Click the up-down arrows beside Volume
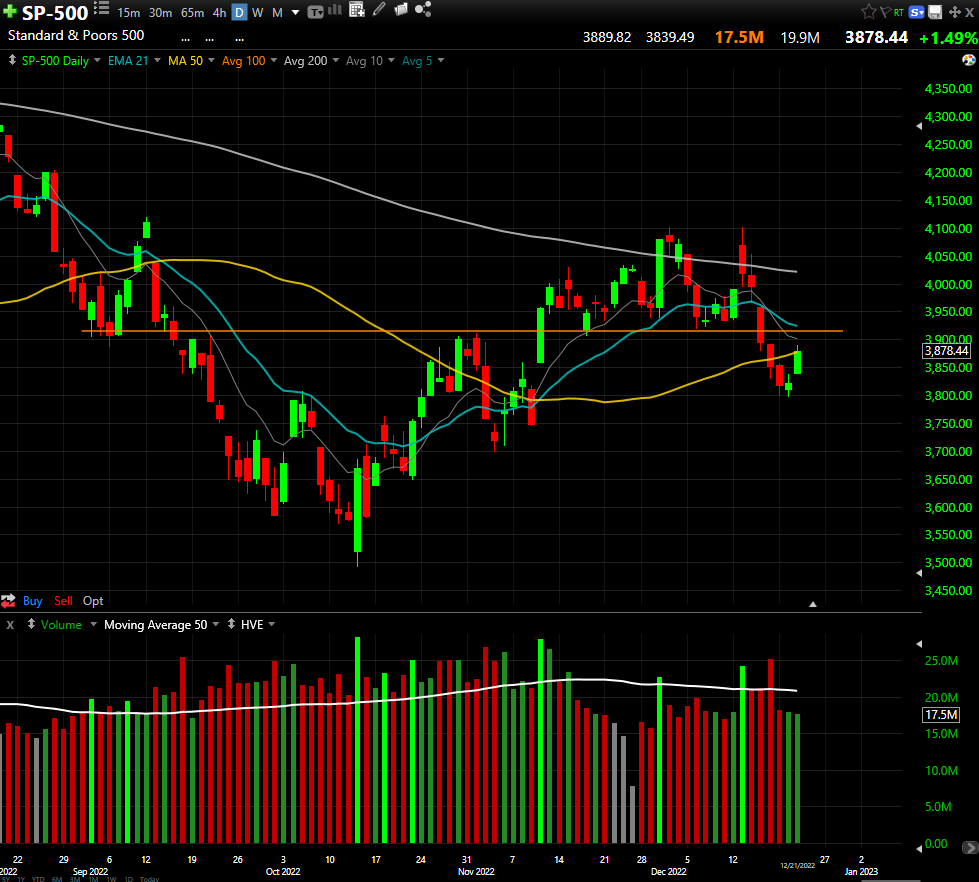Screen dimensions: 979x882 [31, 624]
